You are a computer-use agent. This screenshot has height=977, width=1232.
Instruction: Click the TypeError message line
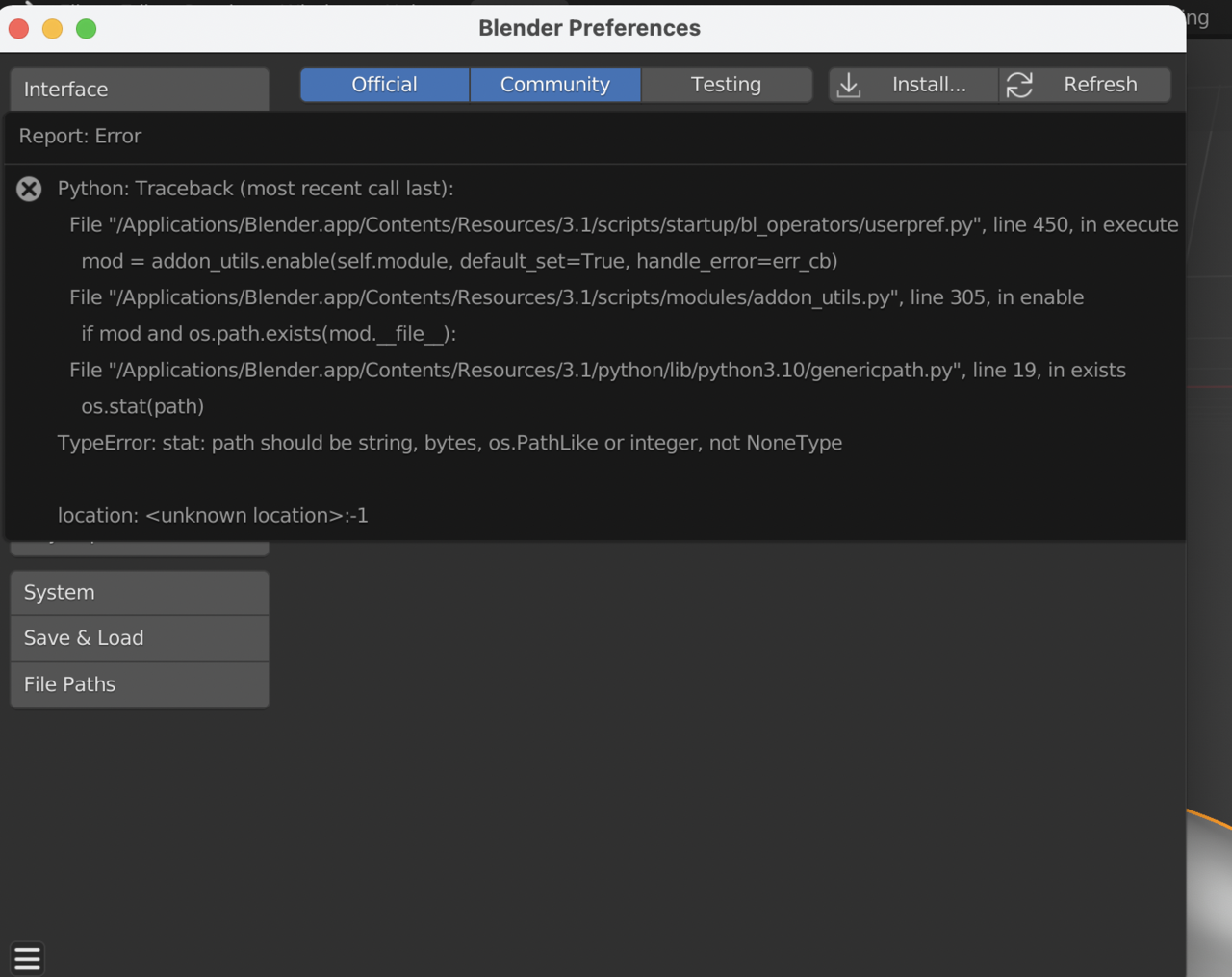pyautogui.click(x=449, y=443)
